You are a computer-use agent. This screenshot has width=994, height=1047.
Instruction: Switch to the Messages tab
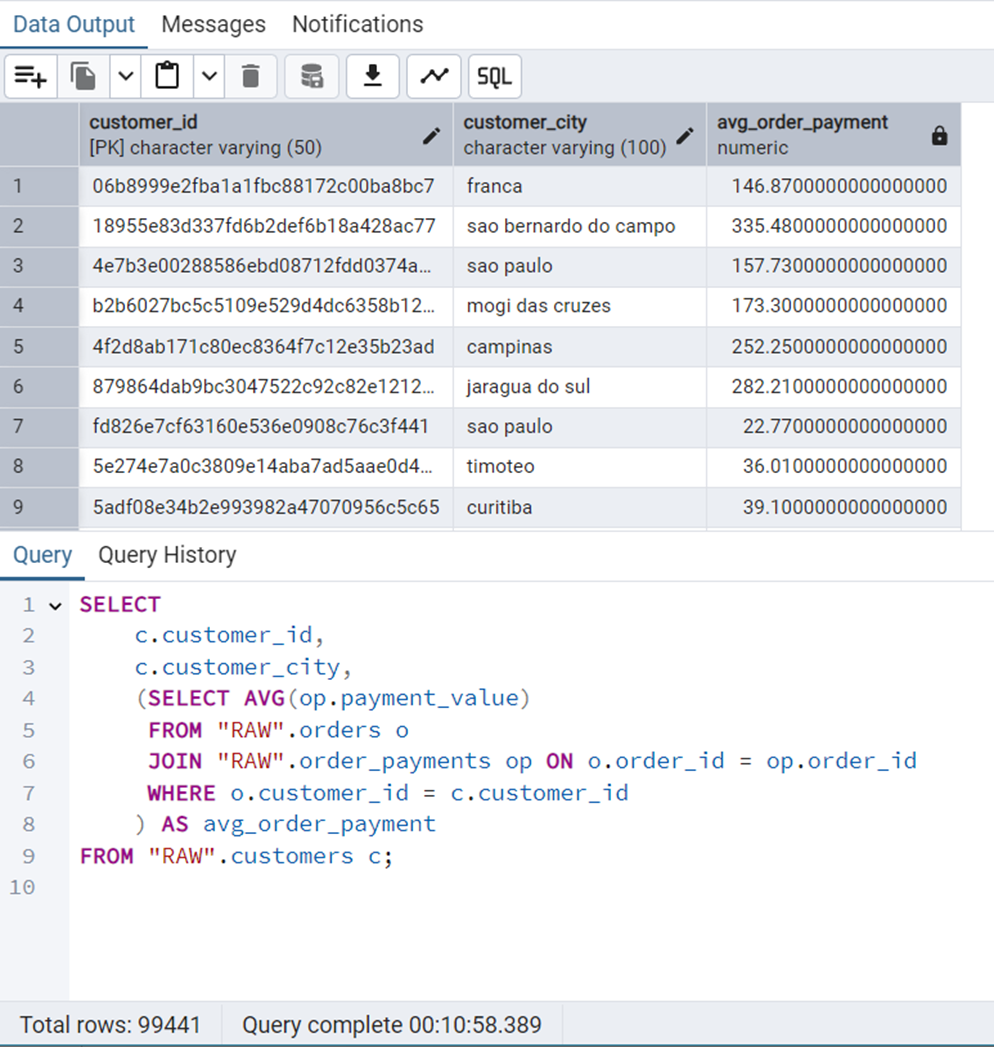213,24
